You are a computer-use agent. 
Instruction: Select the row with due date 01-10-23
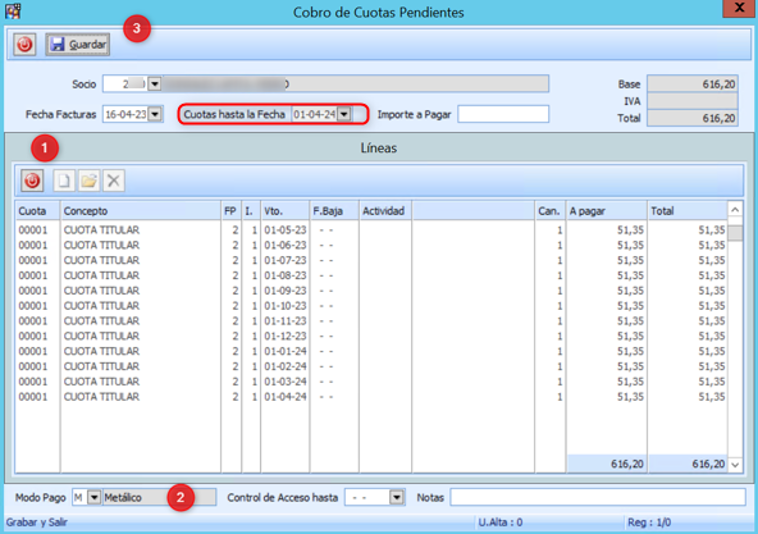(371, 306)
